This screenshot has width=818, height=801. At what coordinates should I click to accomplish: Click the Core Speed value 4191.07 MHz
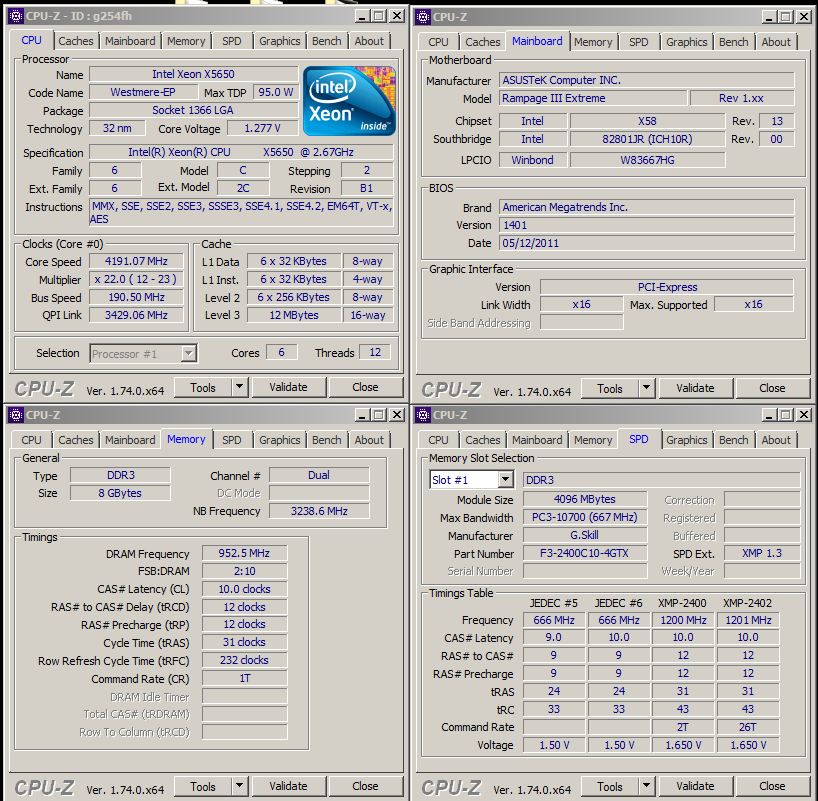136,261
